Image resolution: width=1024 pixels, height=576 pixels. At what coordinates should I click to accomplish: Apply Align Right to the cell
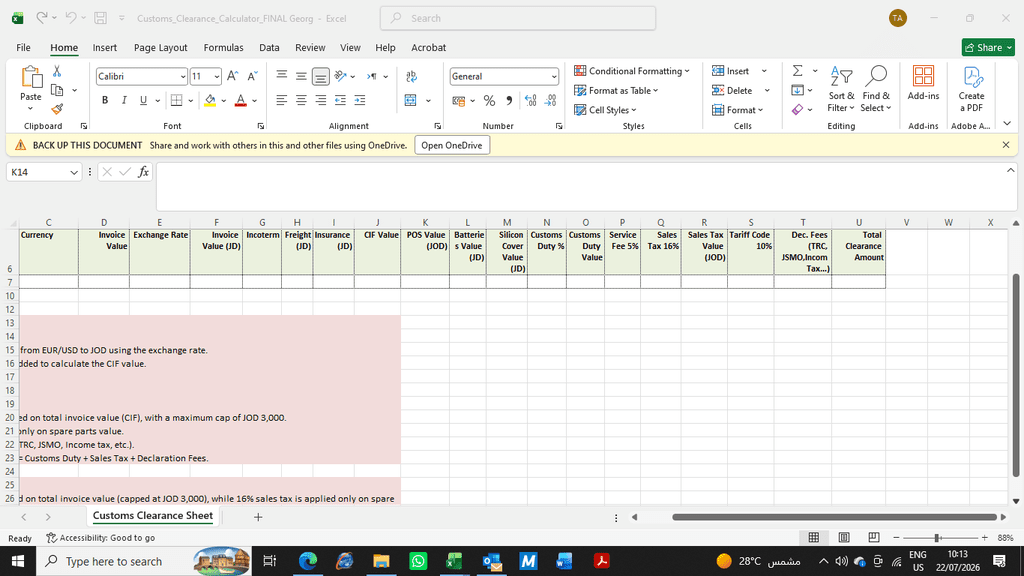click(x=321, y=100)
